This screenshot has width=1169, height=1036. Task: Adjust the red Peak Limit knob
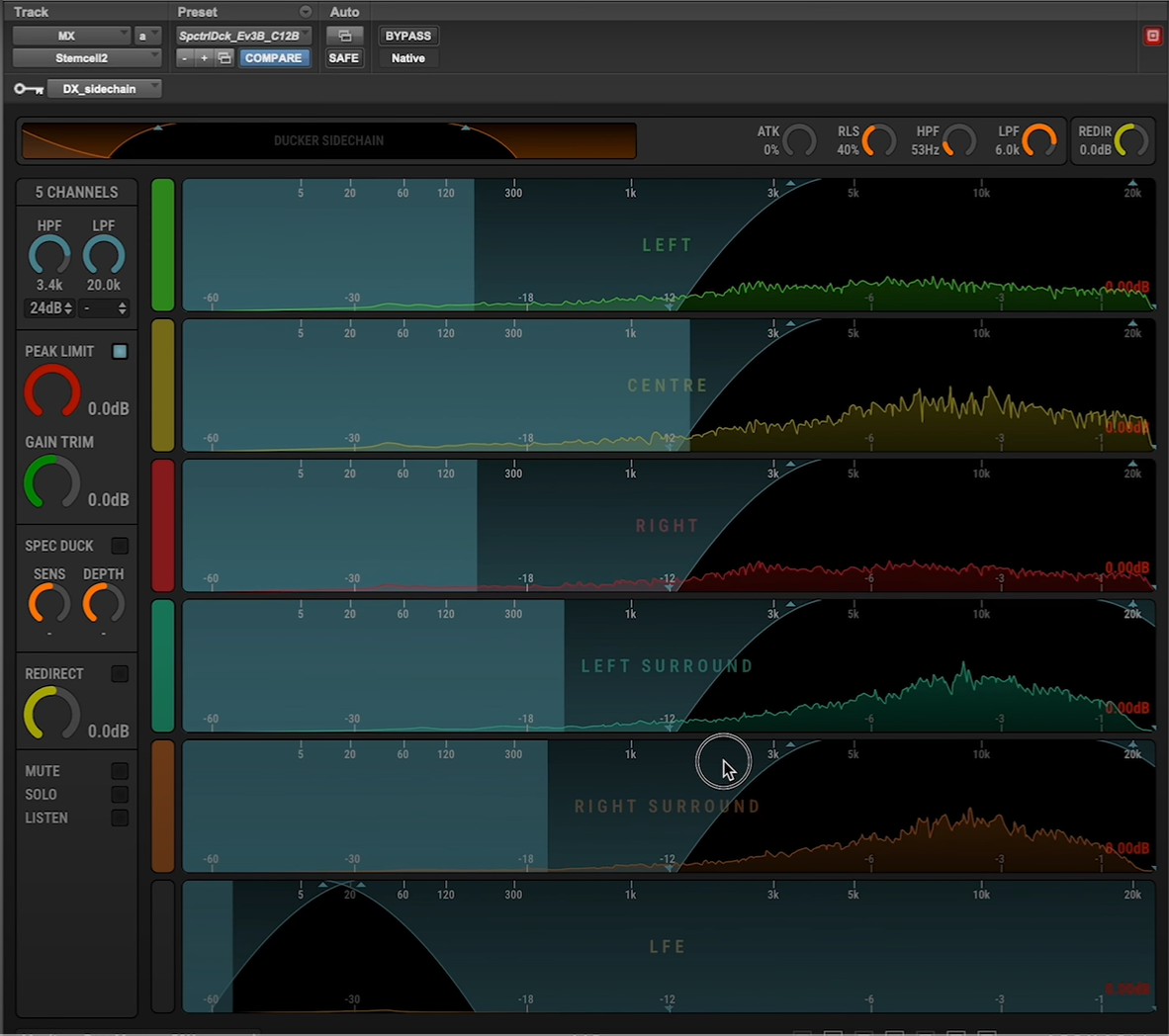pyautogui.click(x=51, y=391)
